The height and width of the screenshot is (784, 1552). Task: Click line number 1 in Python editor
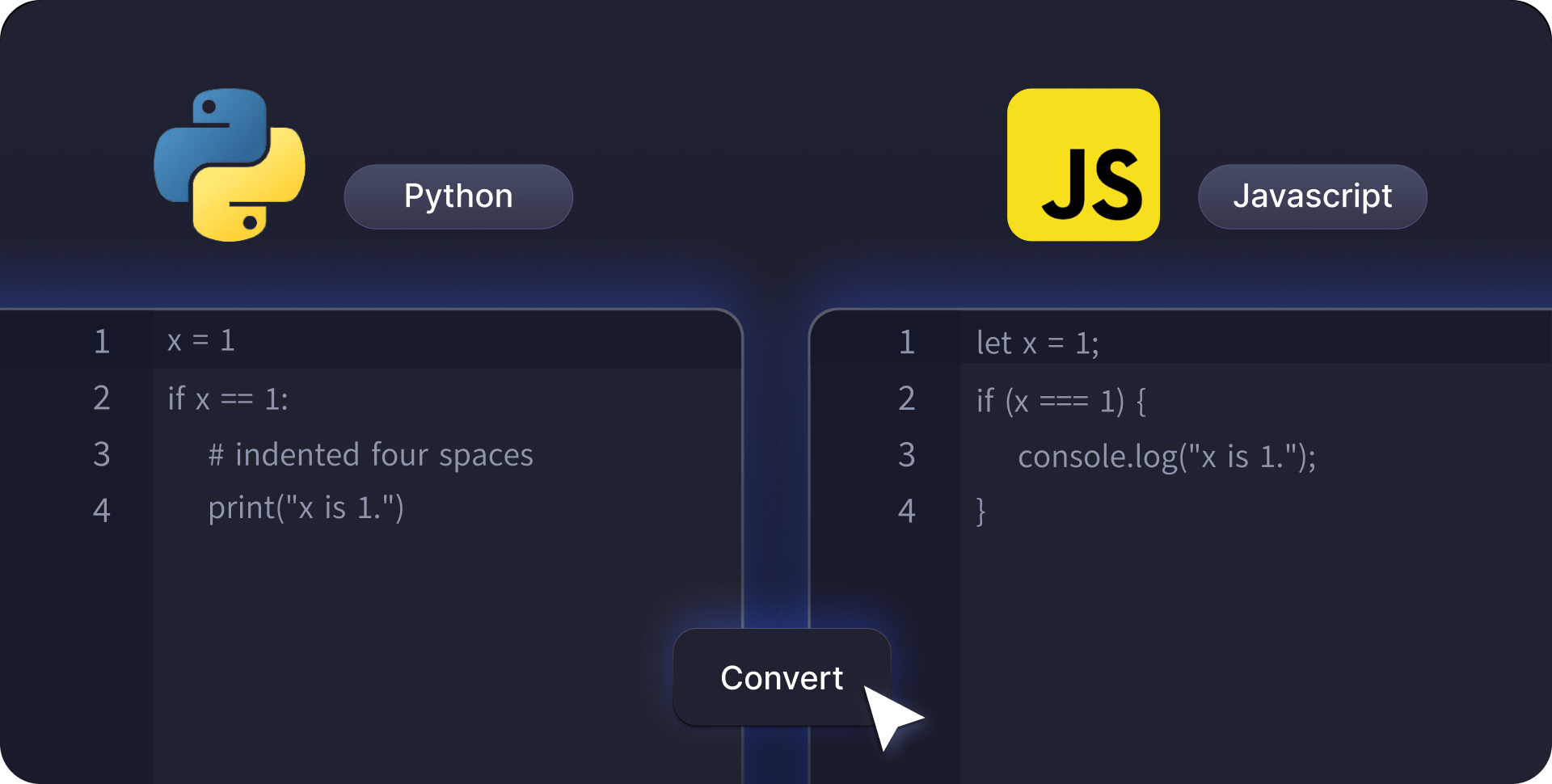pyautogui.click(x=101, y=341)
